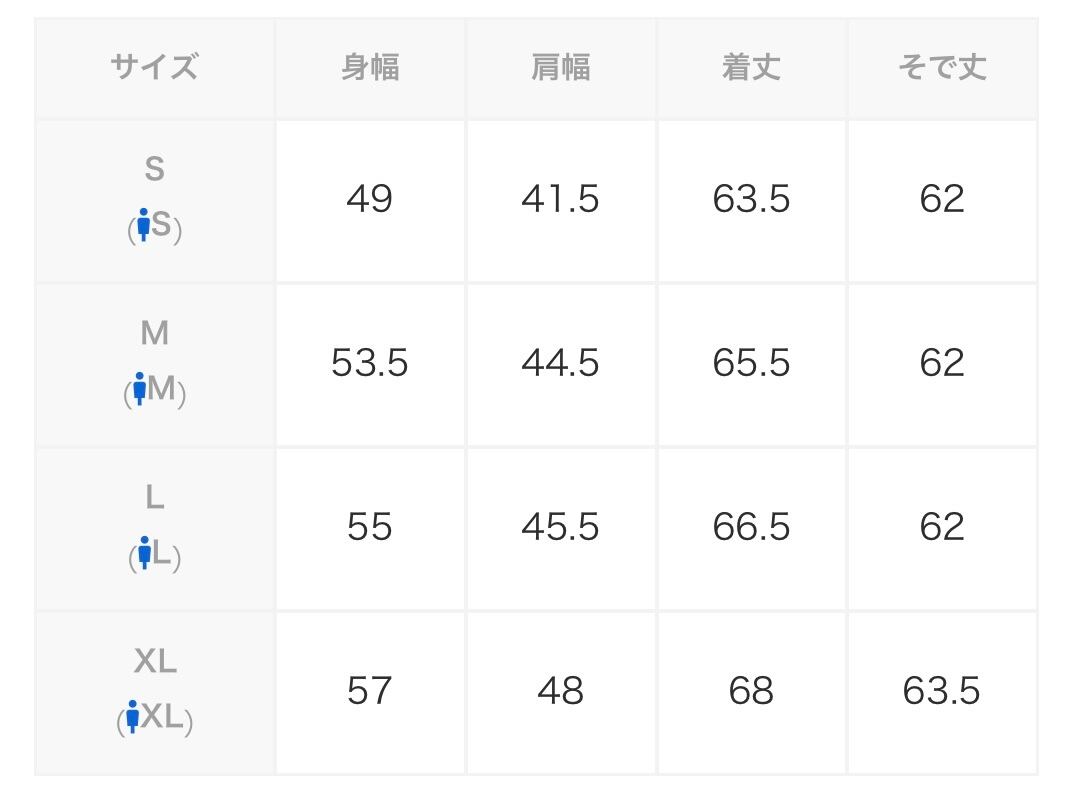
Task: Select the L size row label
Action: tap(154, 498)
